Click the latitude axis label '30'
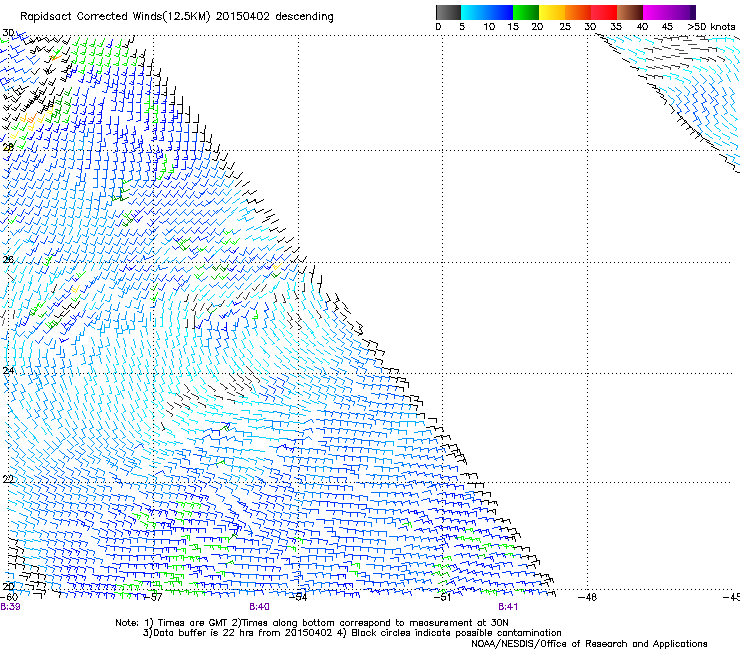This screenshot has width=740, height=650. pyautogui.click(x=8, y=33)
